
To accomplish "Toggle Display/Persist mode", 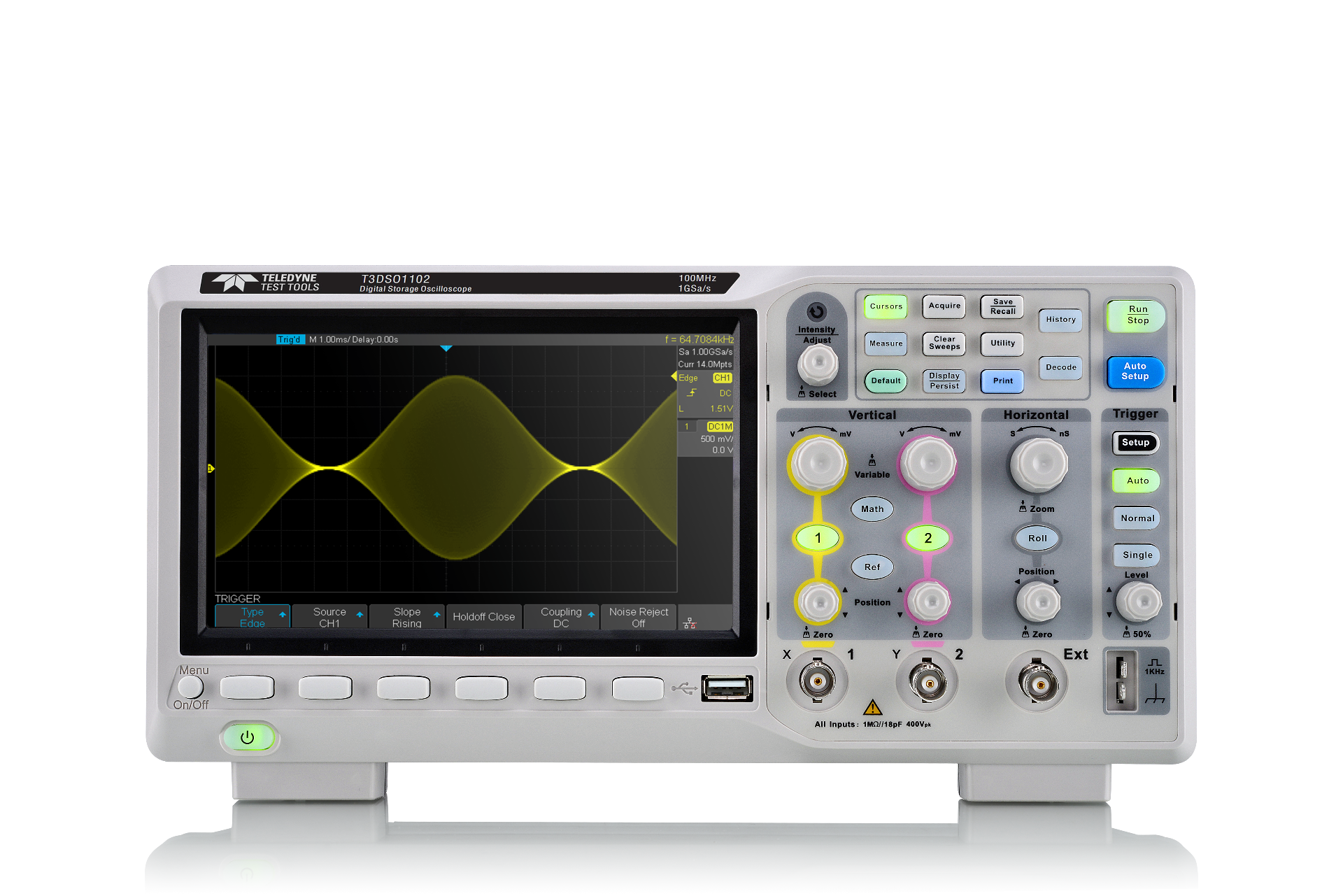I will 944,381.
